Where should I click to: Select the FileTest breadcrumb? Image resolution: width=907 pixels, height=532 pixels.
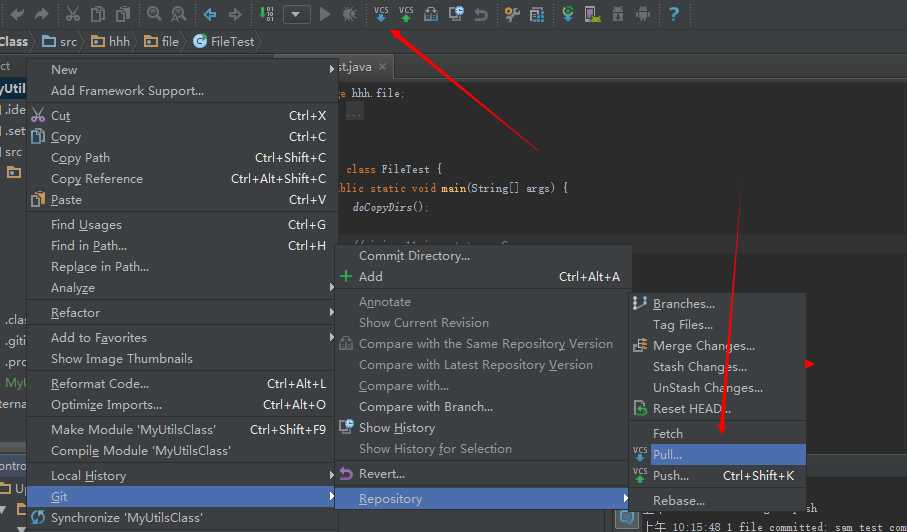[224, 42]
